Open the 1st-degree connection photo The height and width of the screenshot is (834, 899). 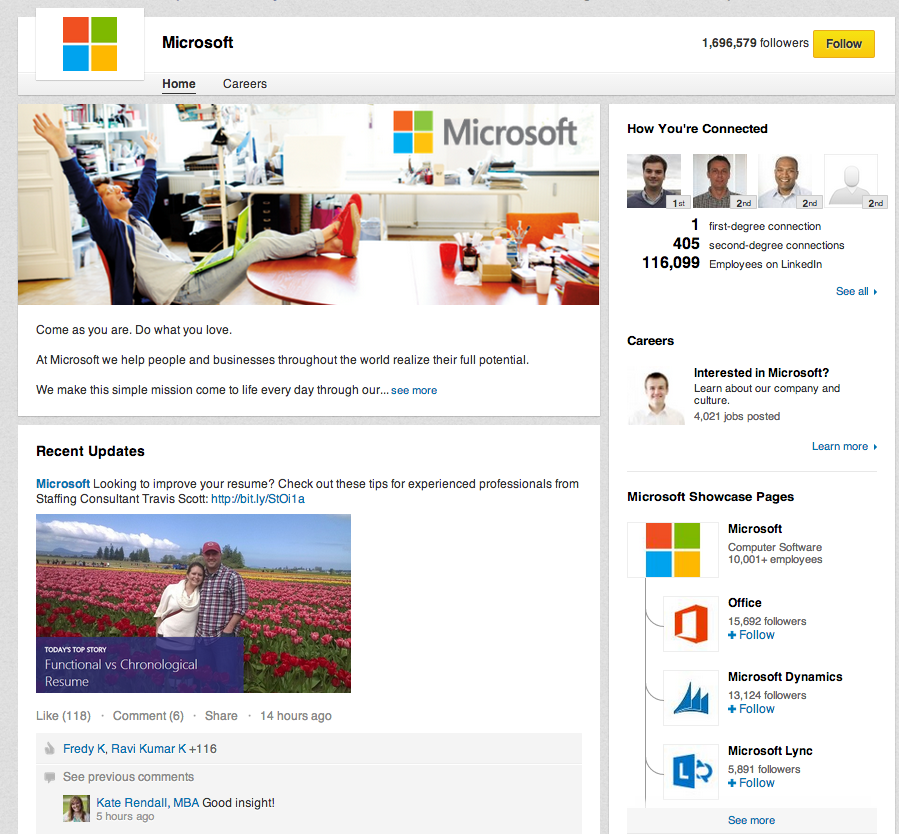click(654, 181)
